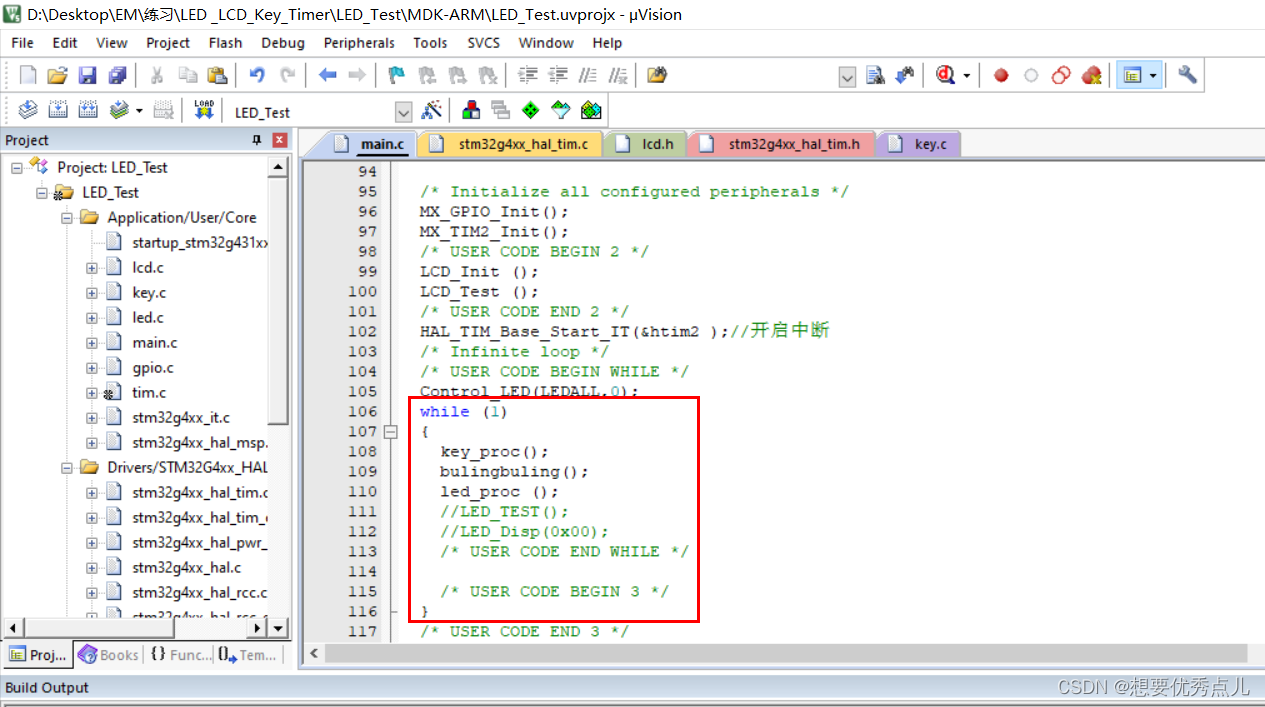Click the horizontal scrollbar below the editor
This screenshot has height=707, width=1265.
(700, 652)
